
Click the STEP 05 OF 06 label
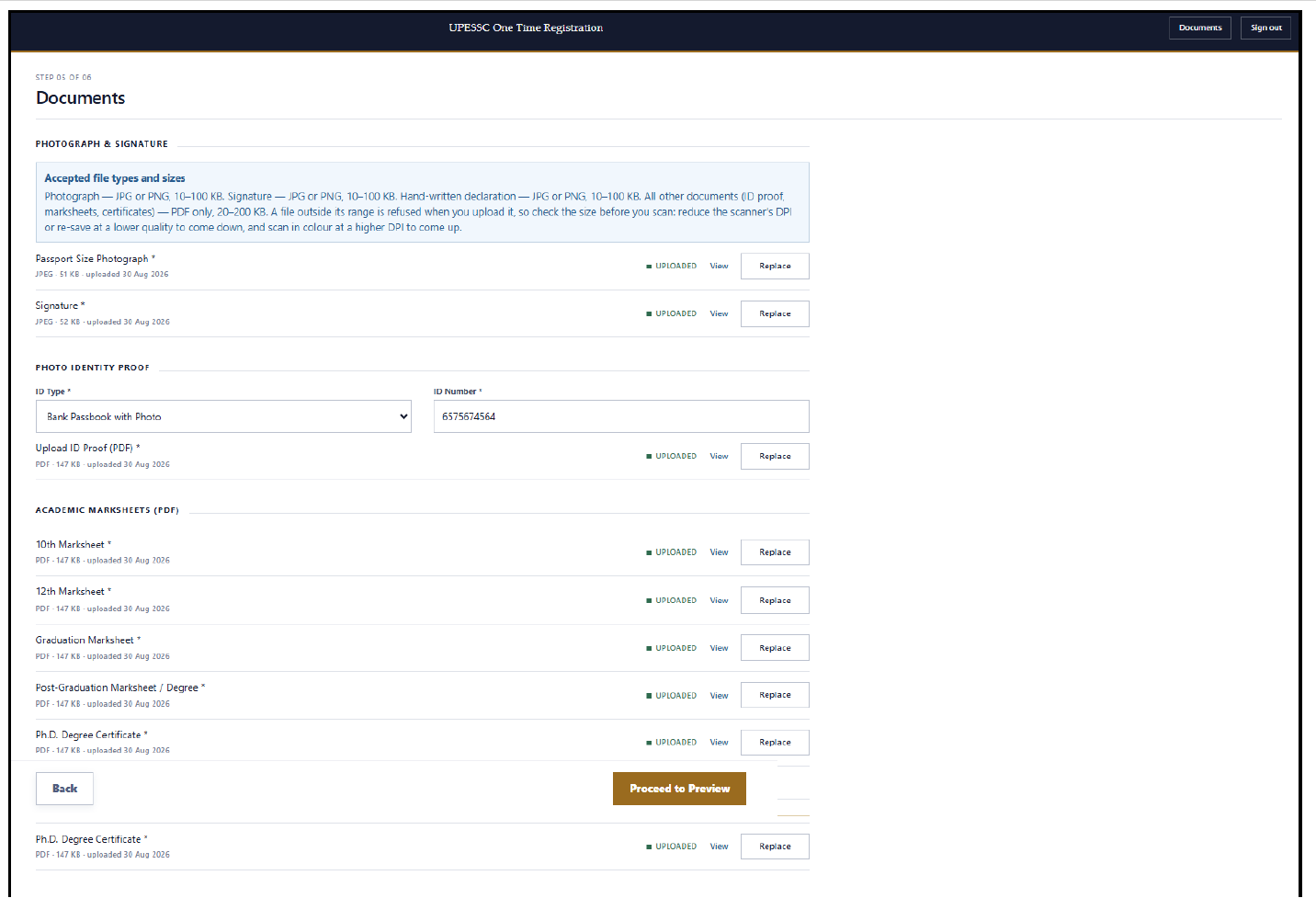63,77
